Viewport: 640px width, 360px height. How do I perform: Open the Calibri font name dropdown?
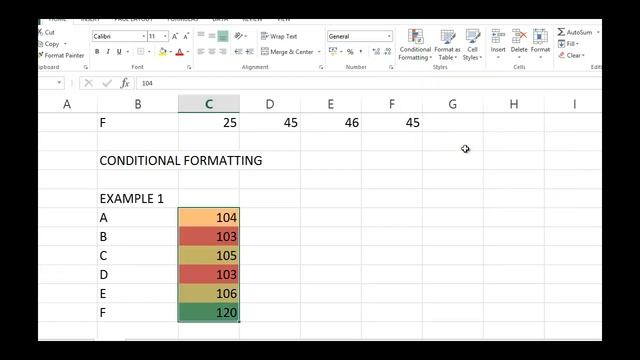(144, 36)
